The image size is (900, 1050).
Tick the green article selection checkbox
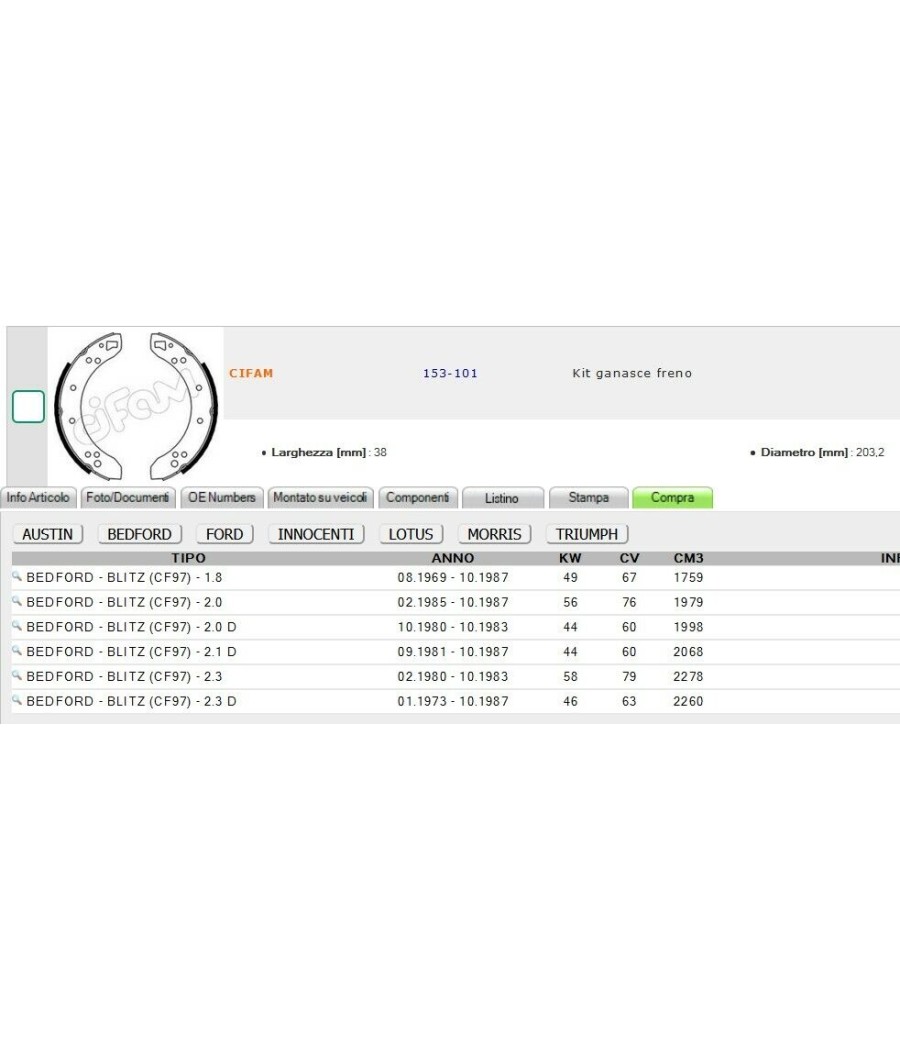click(x=28, y=406)
